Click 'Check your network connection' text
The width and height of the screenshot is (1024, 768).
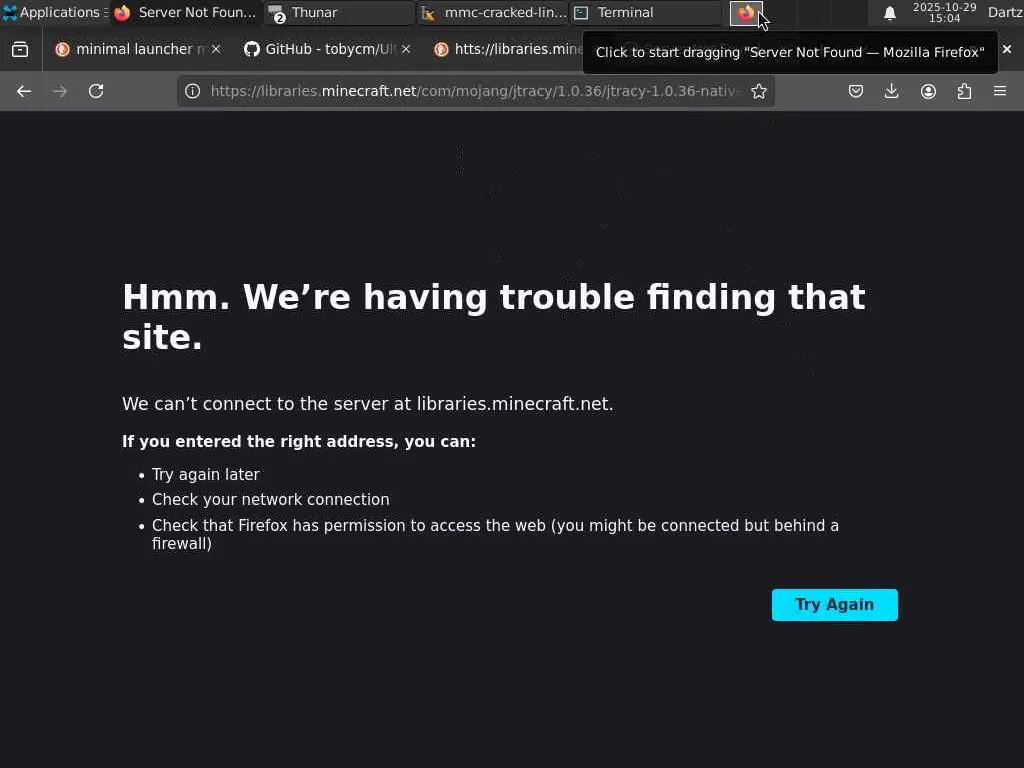pos(270,500)
